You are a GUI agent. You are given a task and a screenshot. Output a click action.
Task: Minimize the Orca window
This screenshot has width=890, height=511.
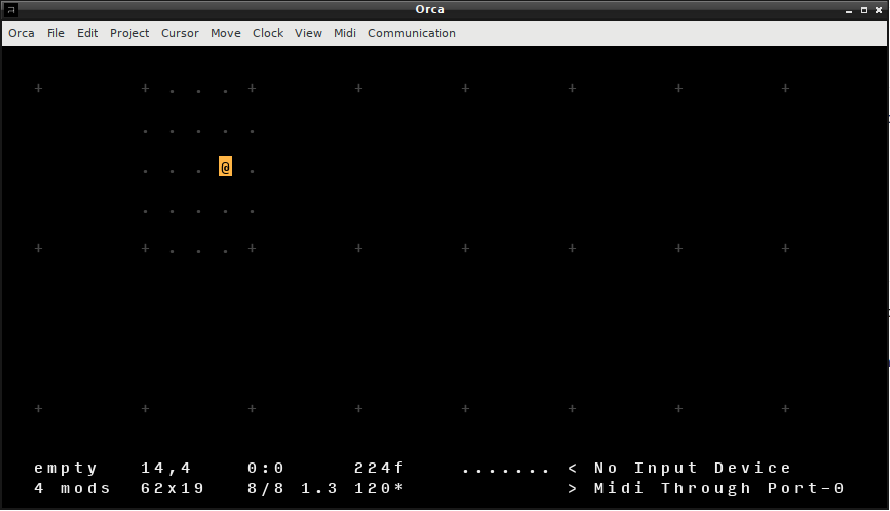pyautogui.click(x=849, y=10)
